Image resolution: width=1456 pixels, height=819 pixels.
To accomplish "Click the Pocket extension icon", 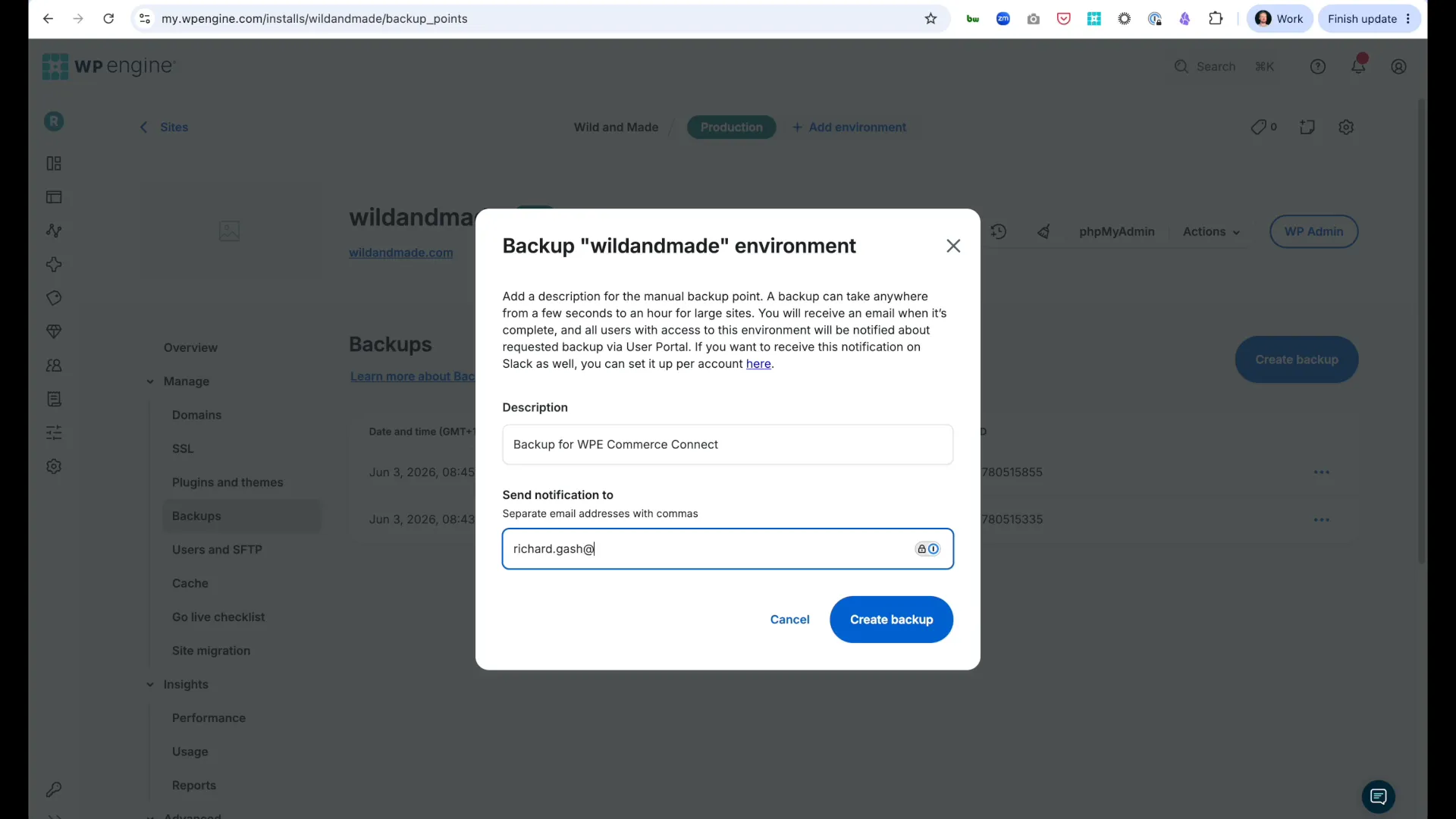I will 1064,19.
